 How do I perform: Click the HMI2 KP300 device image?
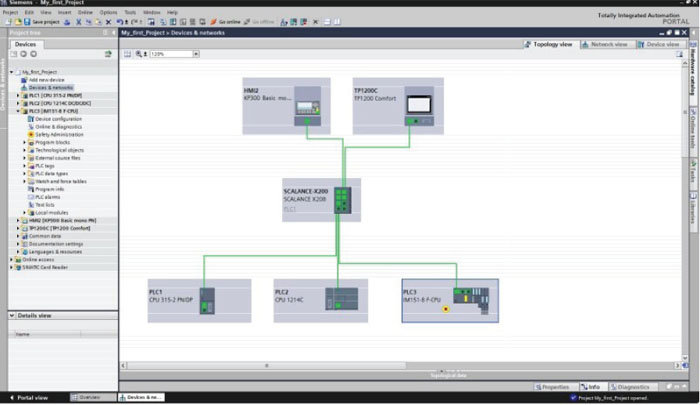point(307,107)
